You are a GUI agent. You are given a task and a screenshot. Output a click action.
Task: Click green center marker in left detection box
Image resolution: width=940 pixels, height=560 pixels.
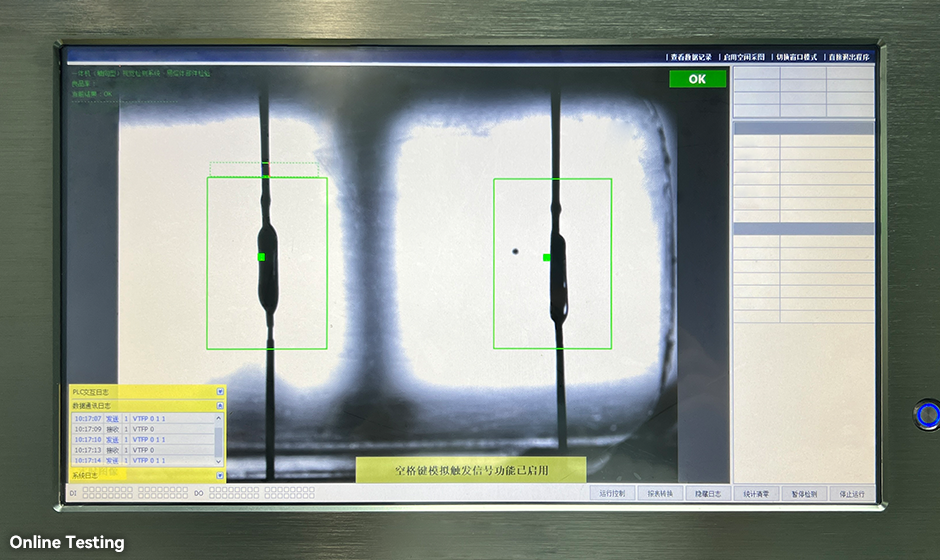coord(261,257)
